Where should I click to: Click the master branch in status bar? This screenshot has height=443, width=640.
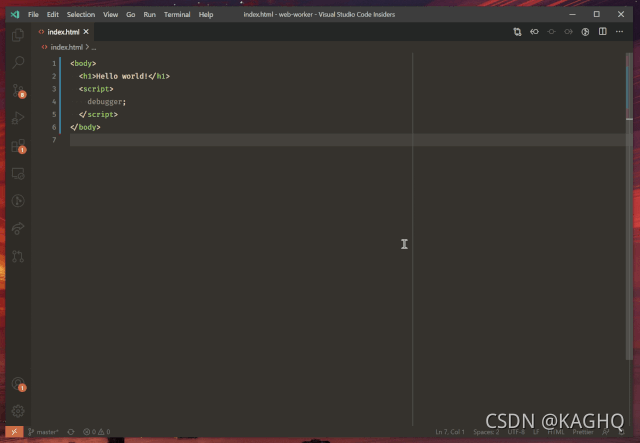(43, 432)
